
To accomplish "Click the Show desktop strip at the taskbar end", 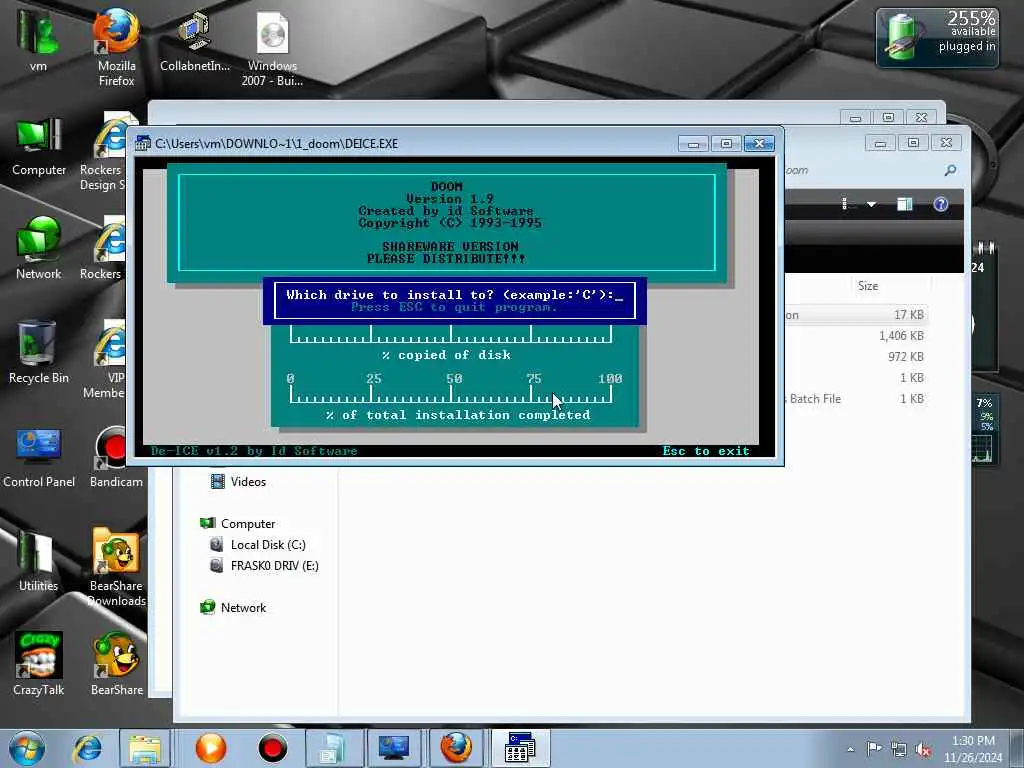I will (x=1018, y=748).
